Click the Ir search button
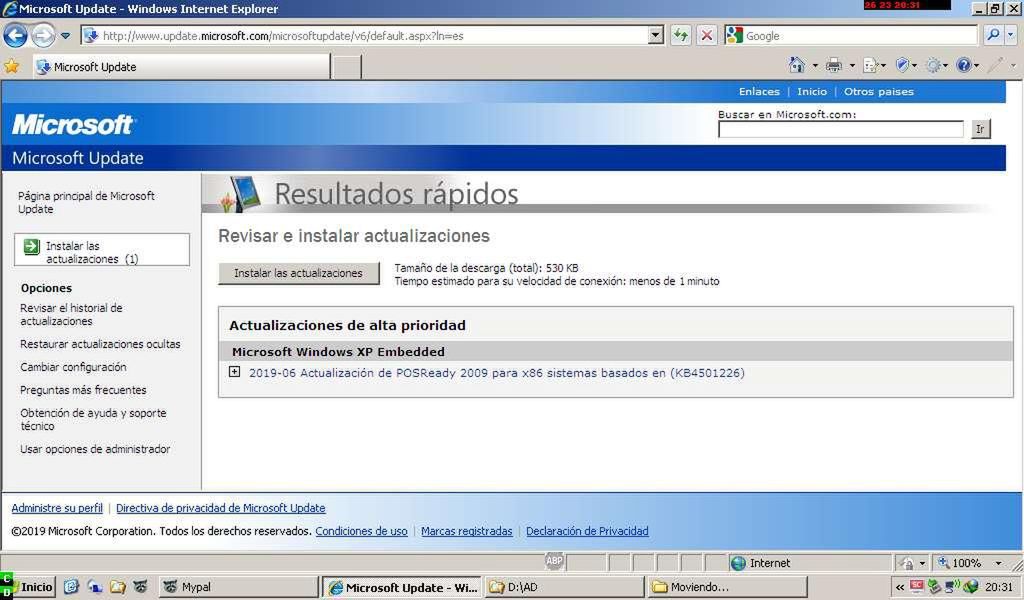This screenshot has height=600, width=1024. [x=980, y=129]
